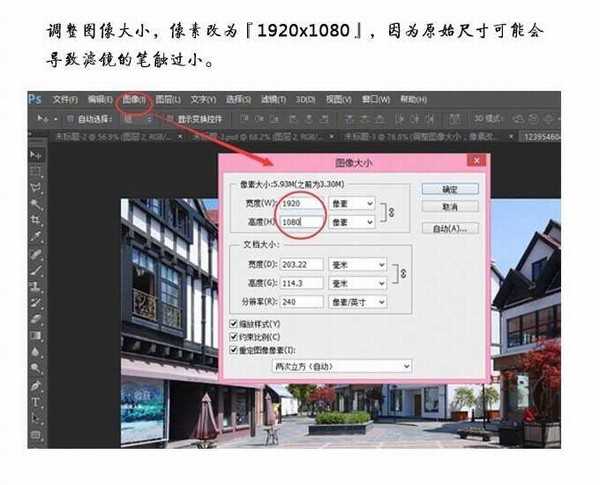Activate the Eyedropper tool
600x485 pixels.
point(36,237)
